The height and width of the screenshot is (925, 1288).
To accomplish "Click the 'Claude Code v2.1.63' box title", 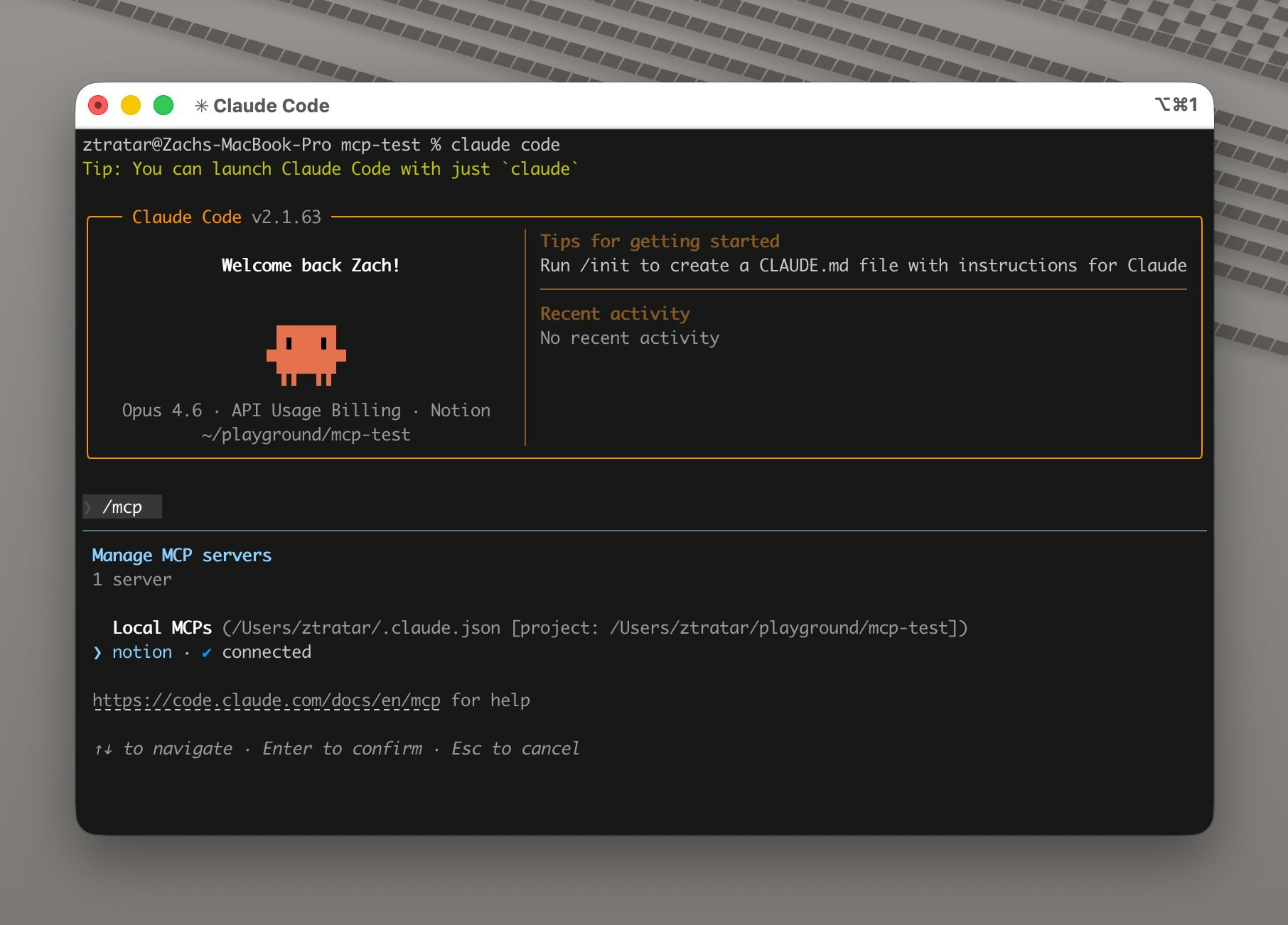I will [x=227, y=217].
